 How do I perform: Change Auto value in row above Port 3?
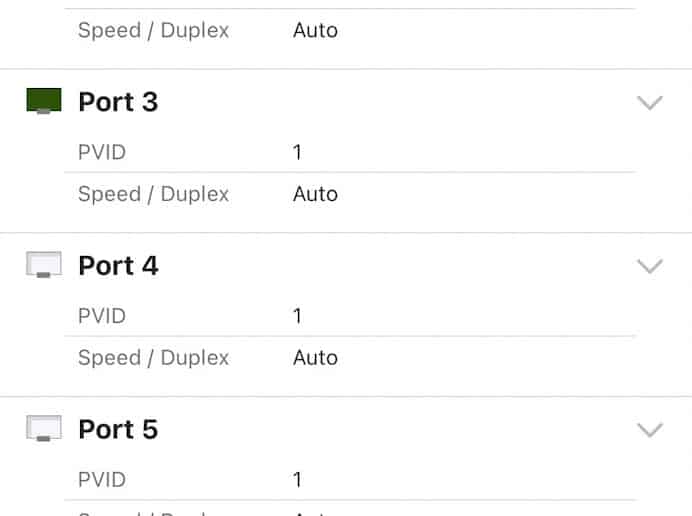coord(316,30)
